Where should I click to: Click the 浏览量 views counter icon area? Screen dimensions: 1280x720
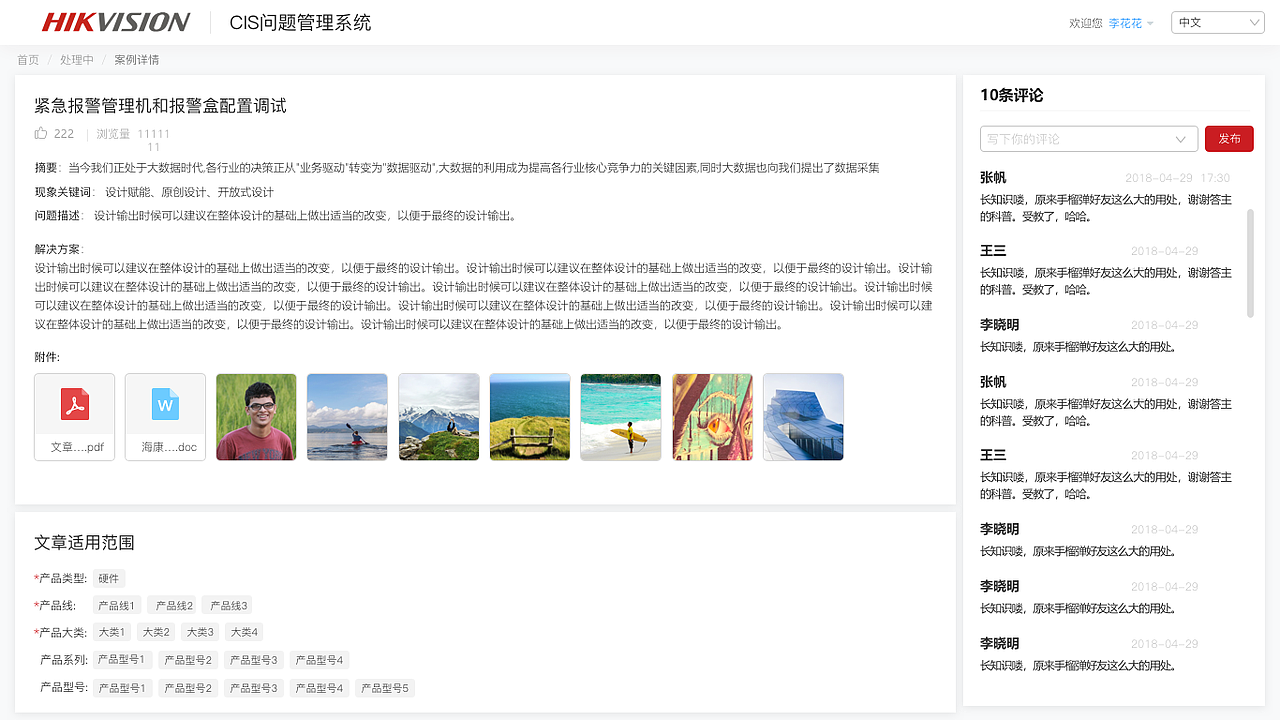(x=113, y=133)
